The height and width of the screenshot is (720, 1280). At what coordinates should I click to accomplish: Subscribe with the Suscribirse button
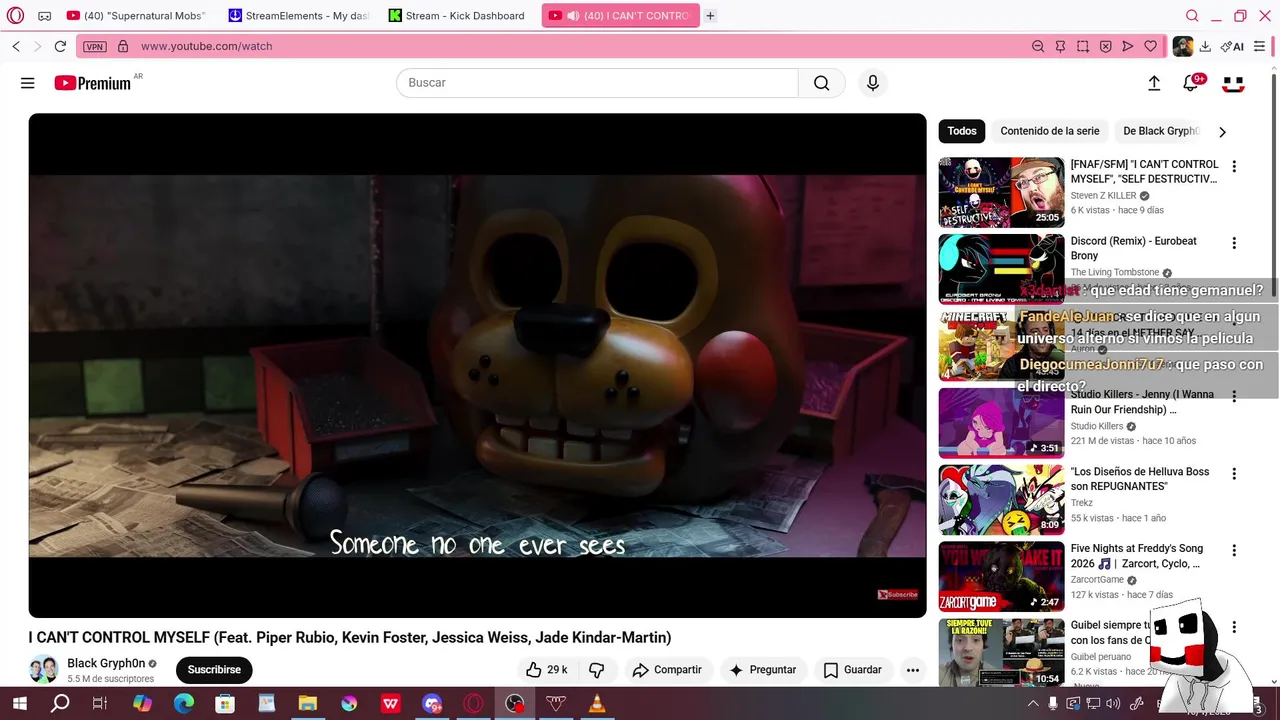214,670
